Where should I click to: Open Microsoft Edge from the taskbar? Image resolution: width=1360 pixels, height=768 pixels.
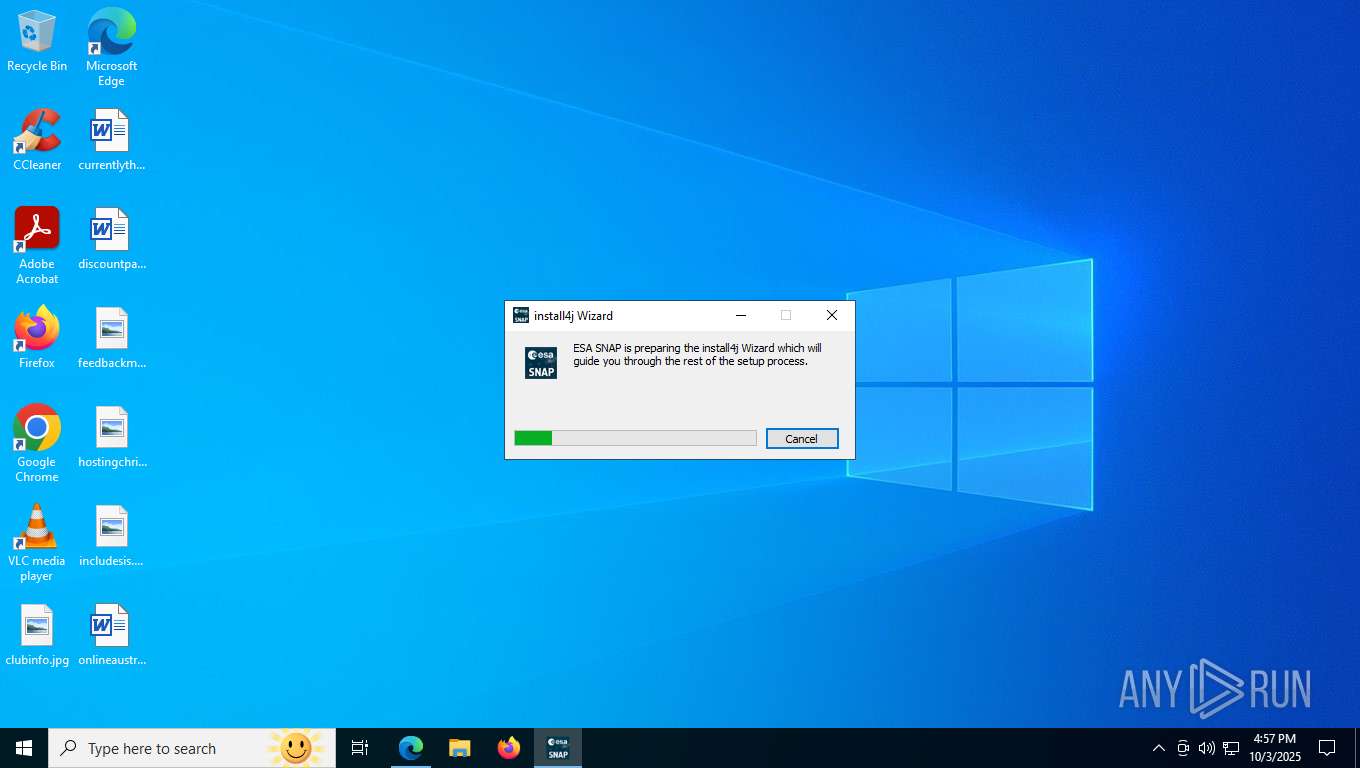pos(411,748)
